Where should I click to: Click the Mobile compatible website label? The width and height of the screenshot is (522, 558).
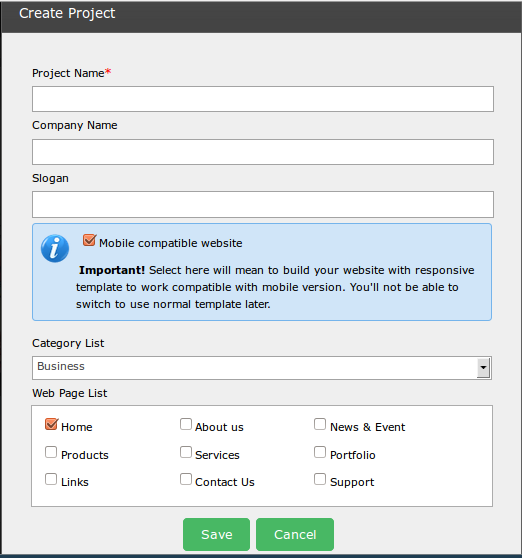tap(170, 243)
